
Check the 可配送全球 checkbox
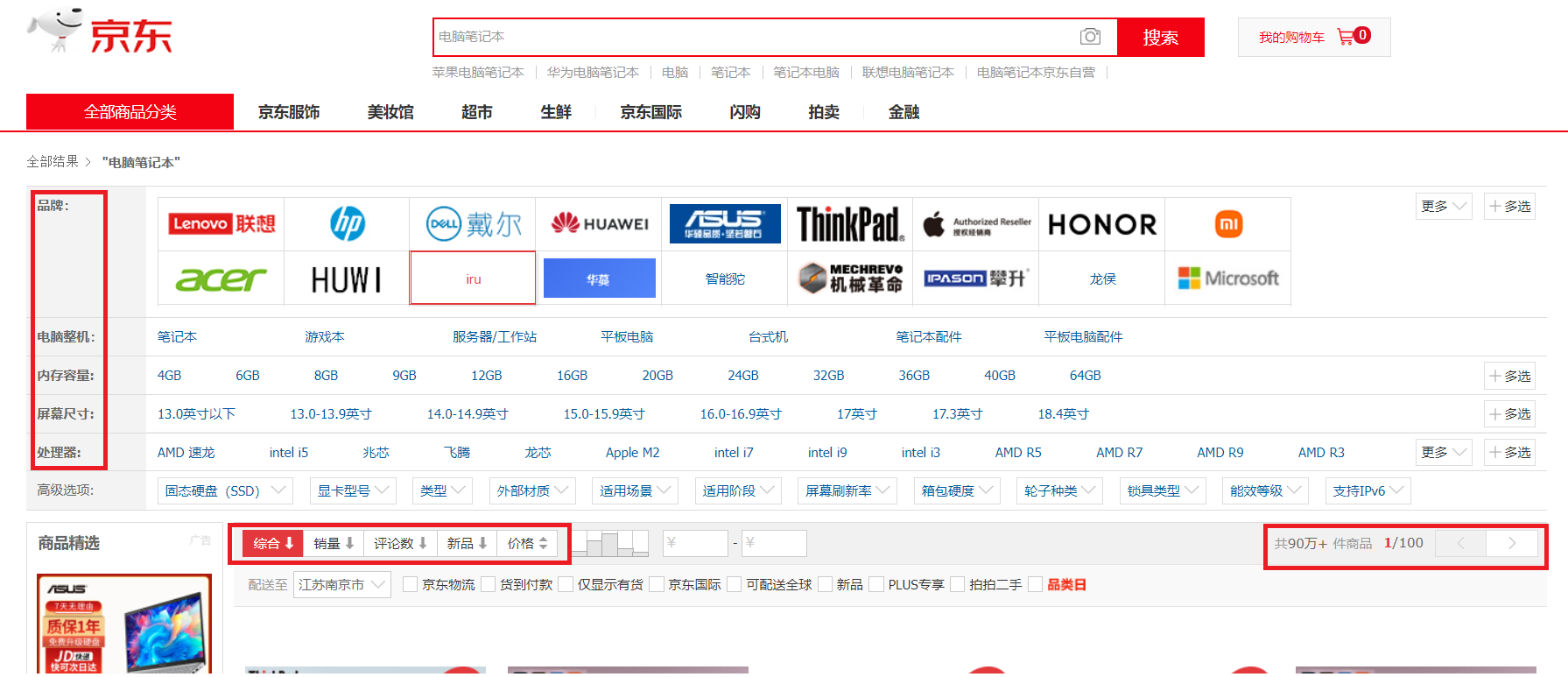(x=735, y=585)
